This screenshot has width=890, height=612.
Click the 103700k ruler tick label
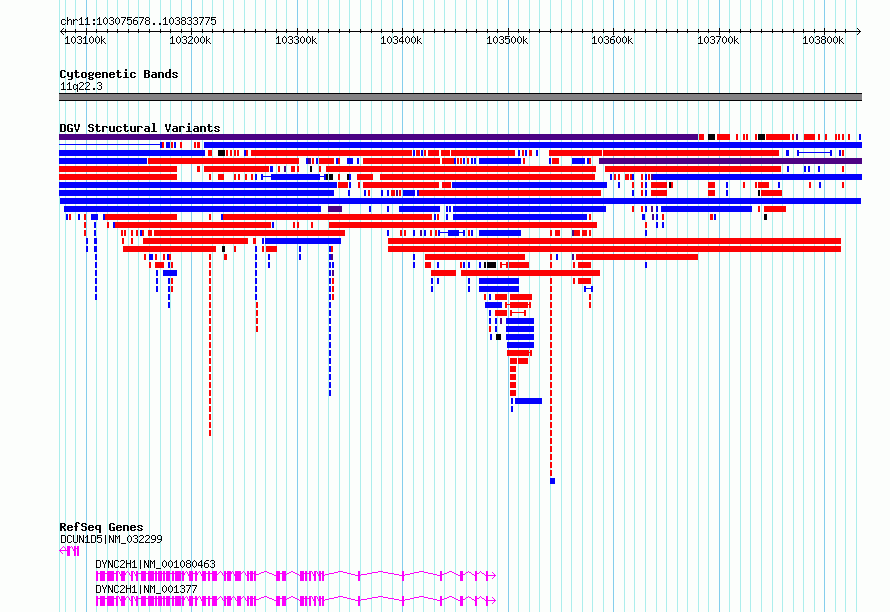[x=718, y=40]
